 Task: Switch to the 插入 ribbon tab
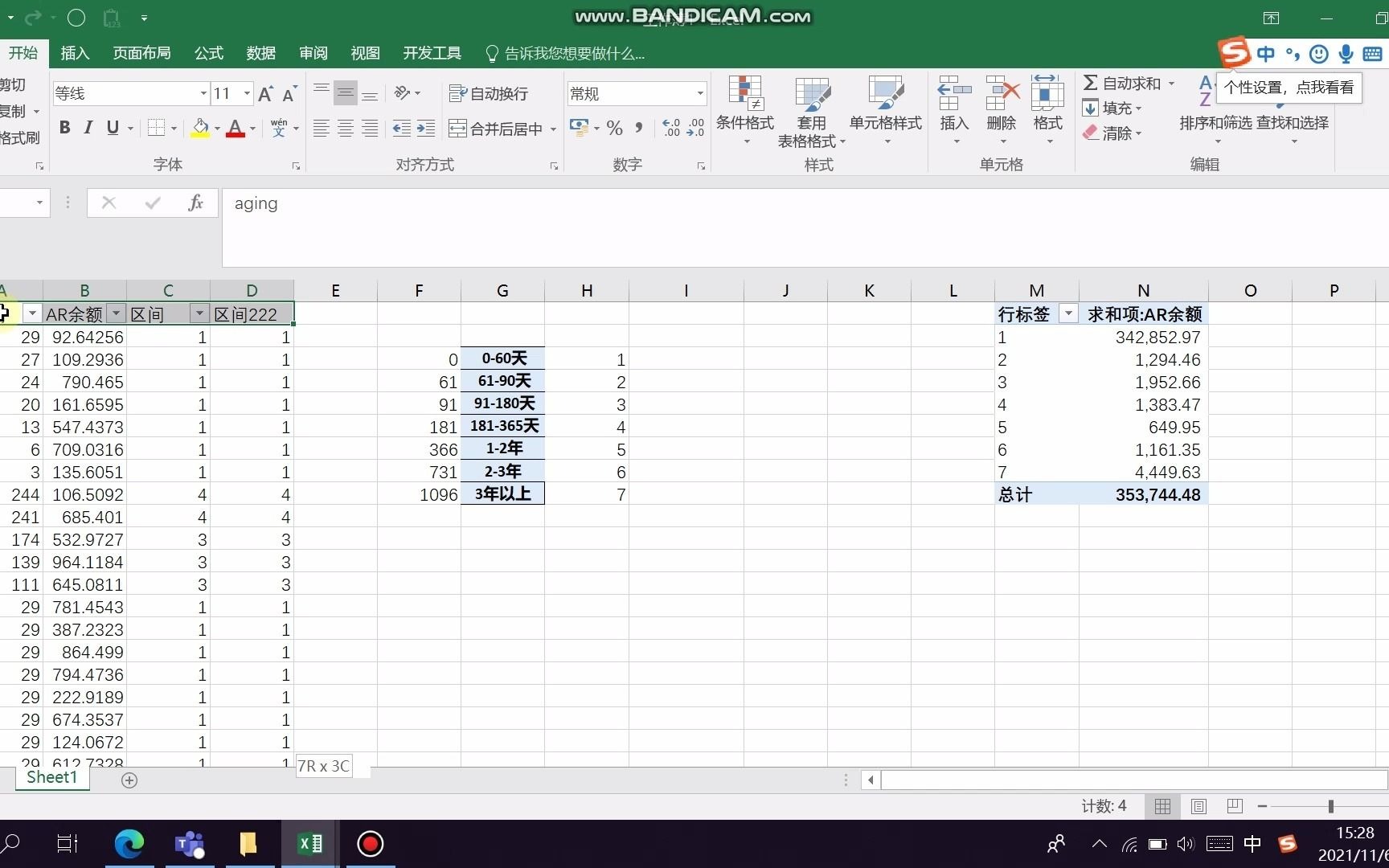(x=75, y=53)
